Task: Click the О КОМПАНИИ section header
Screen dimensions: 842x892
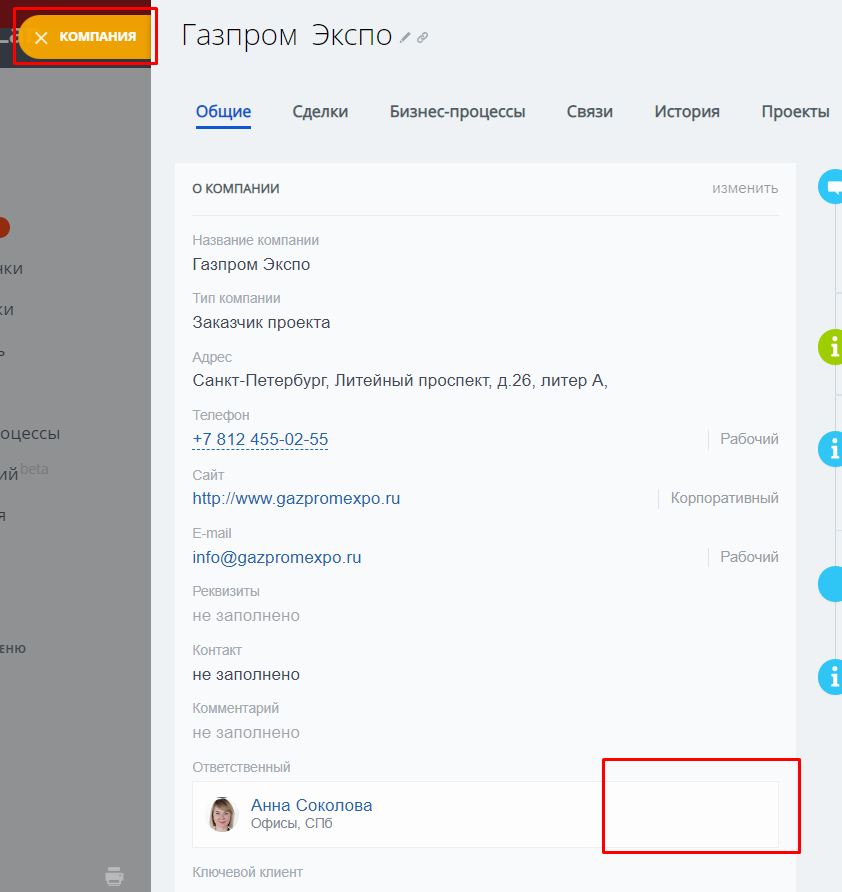Action: click(x=236, y=189)
